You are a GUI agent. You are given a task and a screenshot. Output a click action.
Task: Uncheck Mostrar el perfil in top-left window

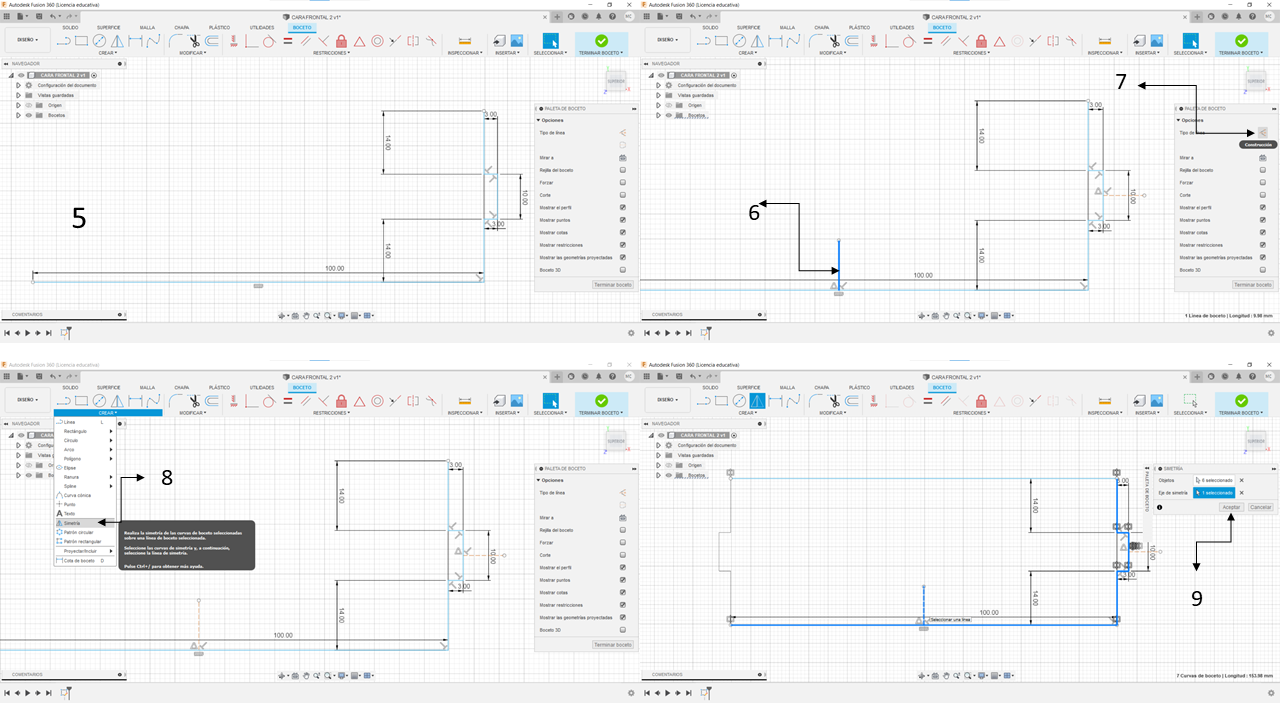pyautogui.click(x=622, y=207)
